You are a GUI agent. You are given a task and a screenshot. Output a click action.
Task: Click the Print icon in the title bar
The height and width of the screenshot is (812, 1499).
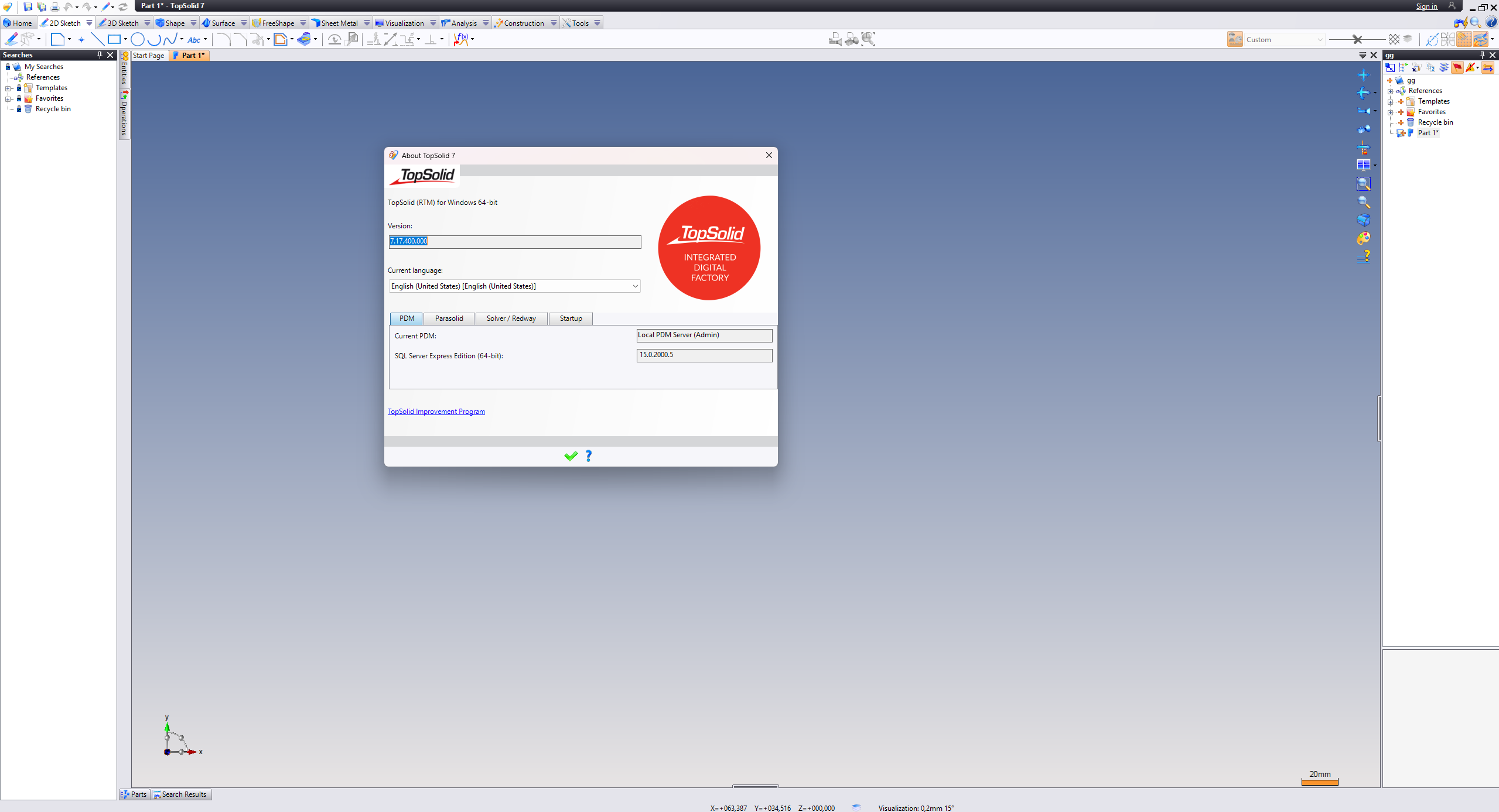55,6
